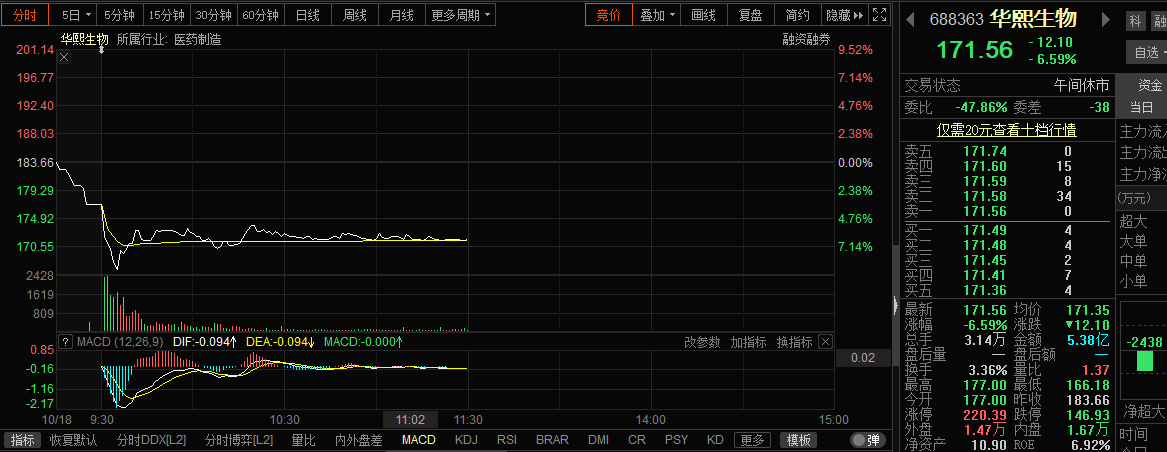This screenshot has width=1167, height=452.
Task: Click 改参数 to edit indicator parameters
Action: pyautogui.click(x=703, y=342)
